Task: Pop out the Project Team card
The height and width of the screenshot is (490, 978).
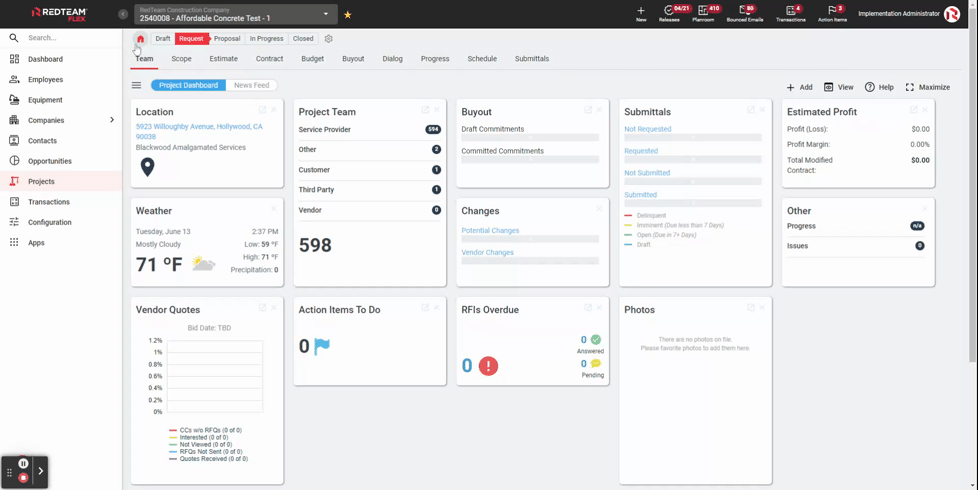Action: click(x=425, y=110)
